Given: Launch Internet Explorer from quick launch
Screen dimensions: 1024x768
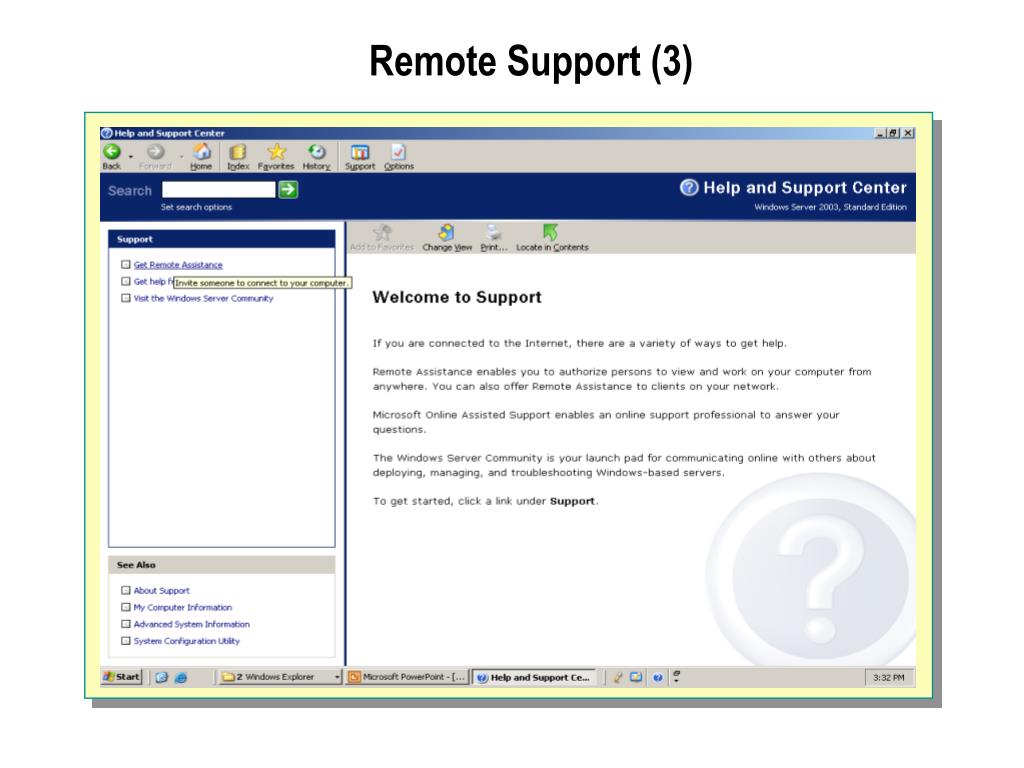Looking at the screenshot, I should coord(181,678).
